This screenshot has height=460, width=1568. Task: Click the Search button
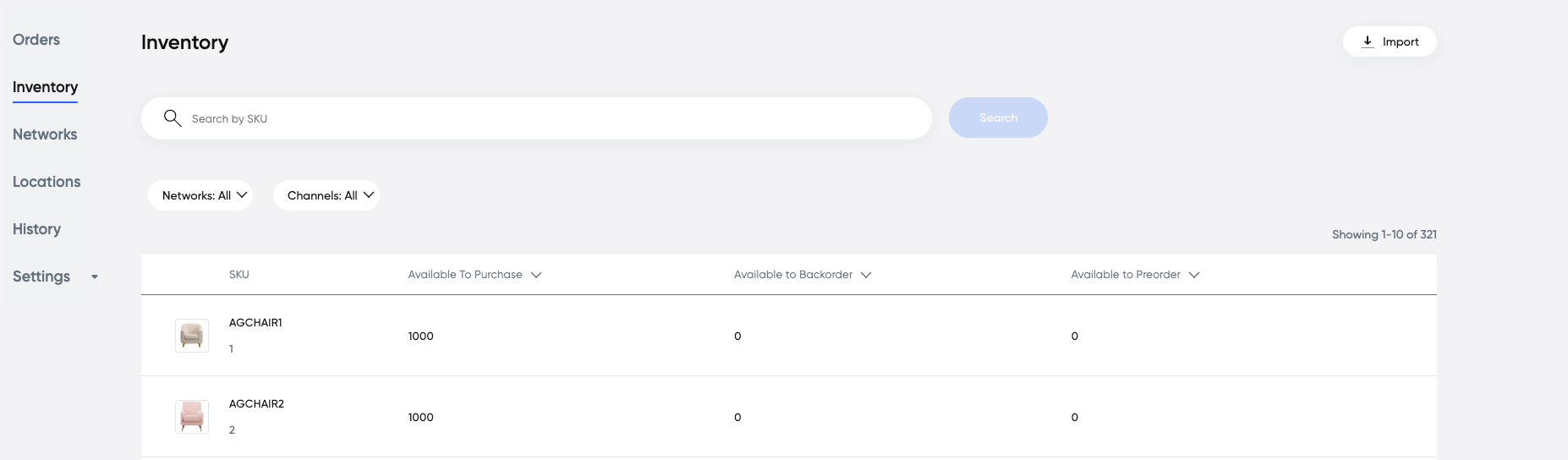pyautogui.click(x=998, y=118)
